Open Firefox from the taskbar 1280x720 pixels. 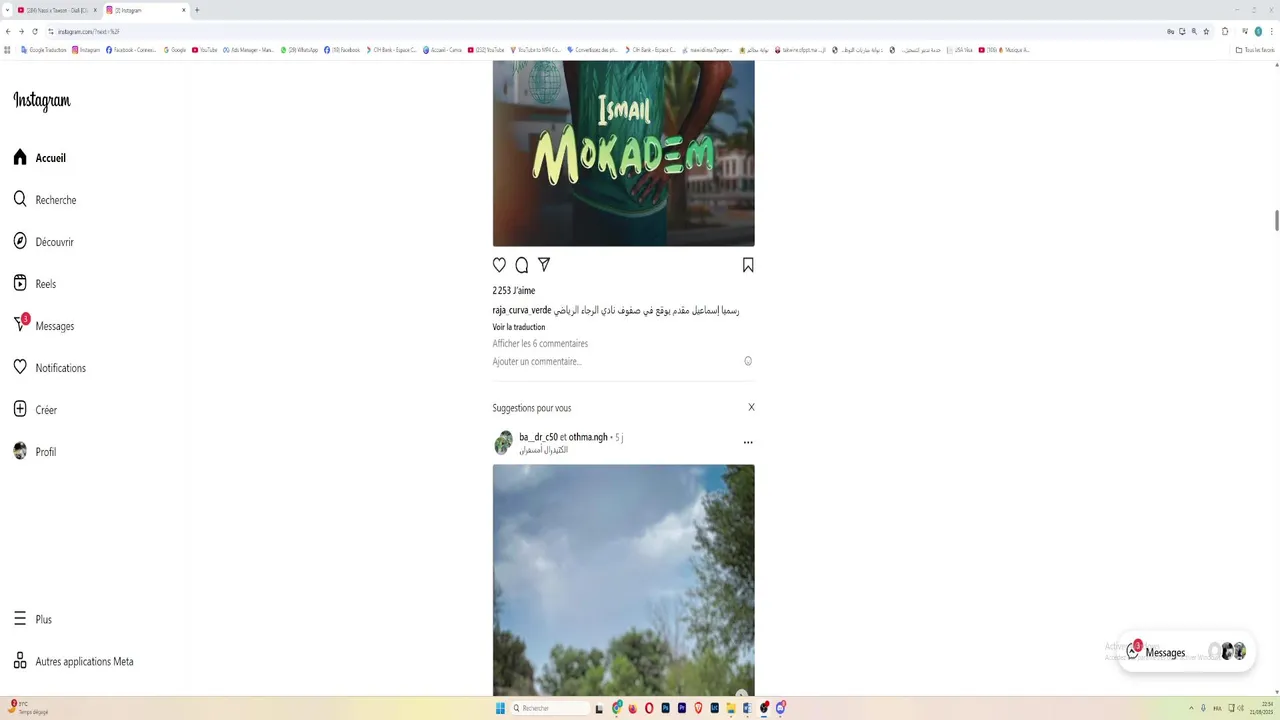point(633,708)
